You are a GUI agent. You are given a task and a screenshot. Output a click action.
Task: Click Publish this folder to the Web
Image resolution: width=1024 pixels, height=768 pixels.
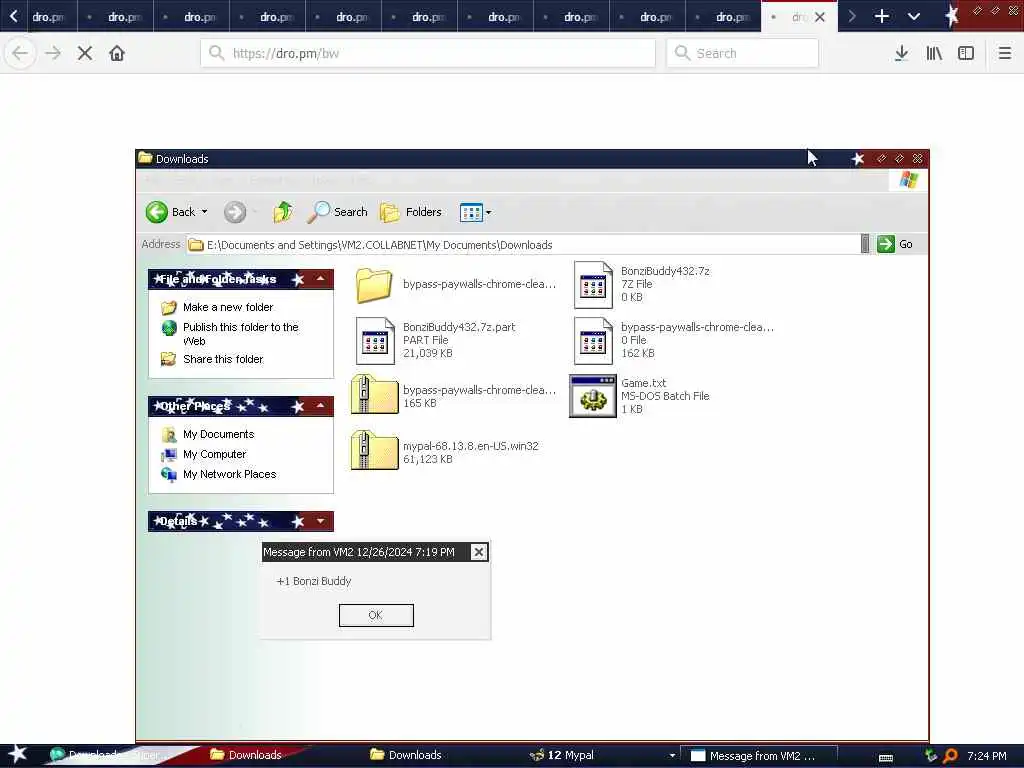pos(240,334)
